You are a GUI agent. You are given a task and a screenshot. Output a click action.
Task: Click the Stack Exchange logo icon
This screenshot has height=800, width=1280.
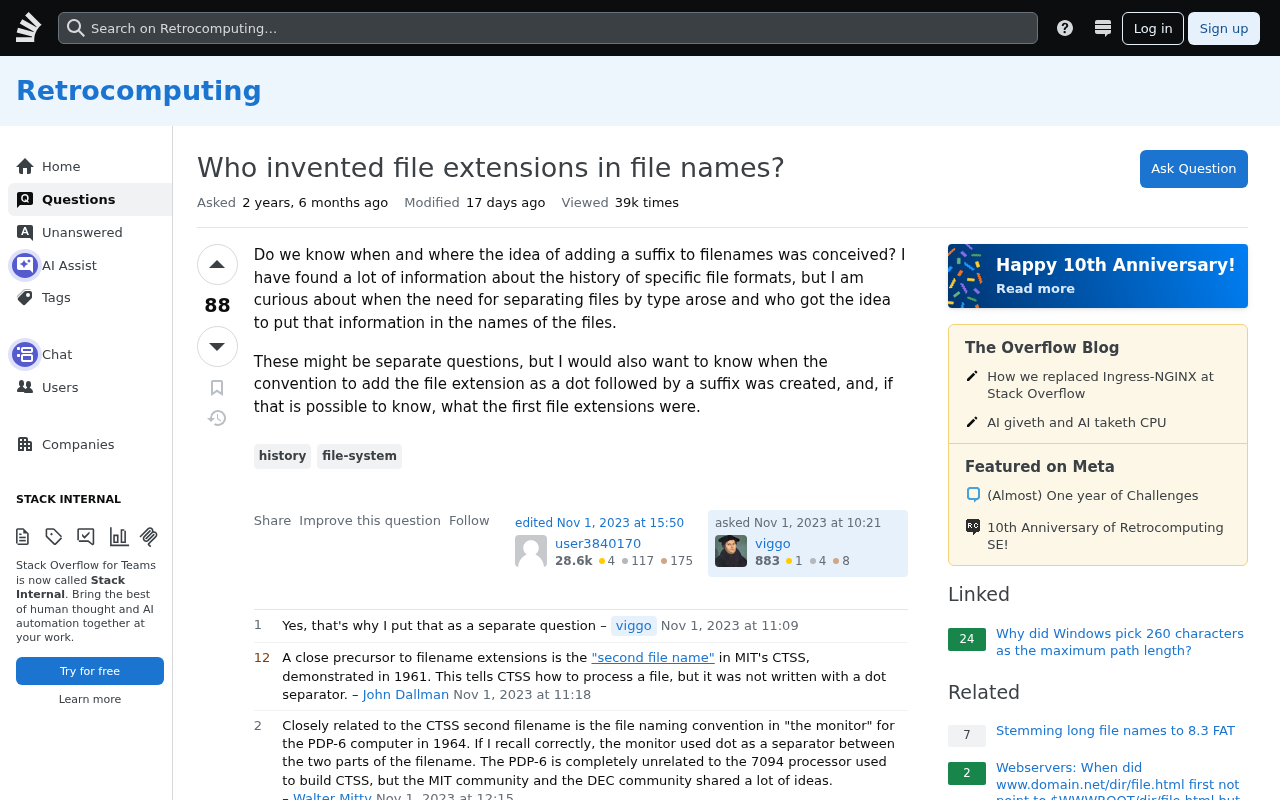tap(29, 28)
